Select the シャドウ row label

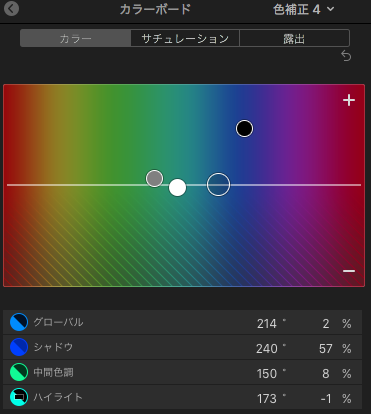point(53,347)
